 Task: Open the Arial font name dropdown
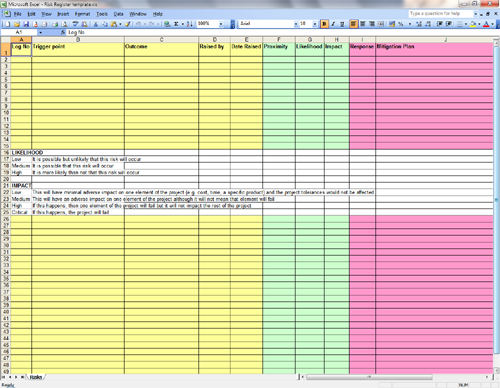point(295,24)
